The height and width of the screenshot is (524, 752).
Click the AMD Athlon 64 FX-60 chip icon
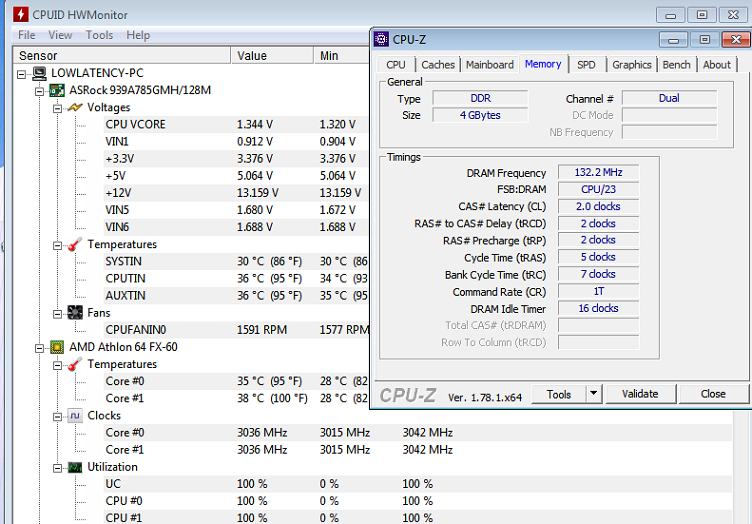click(x=57, y=347)
